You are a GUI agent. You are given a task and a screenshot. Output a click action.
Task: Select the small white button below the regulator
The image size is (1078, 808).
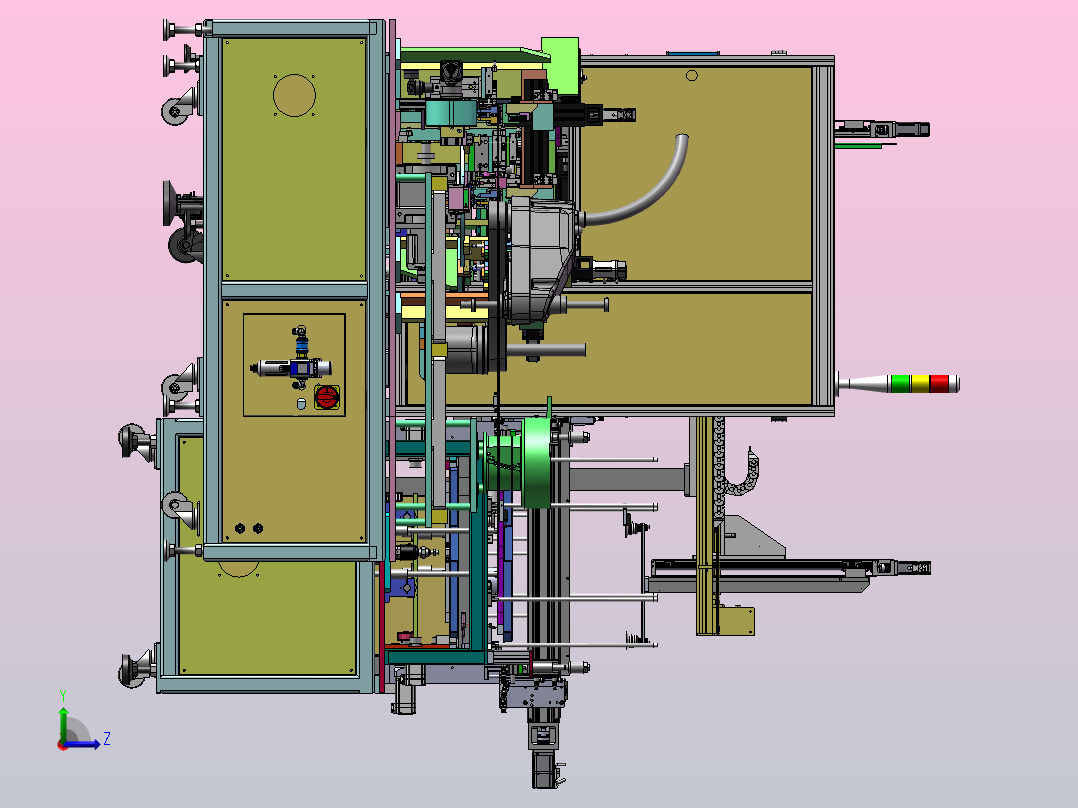(300, 404)
